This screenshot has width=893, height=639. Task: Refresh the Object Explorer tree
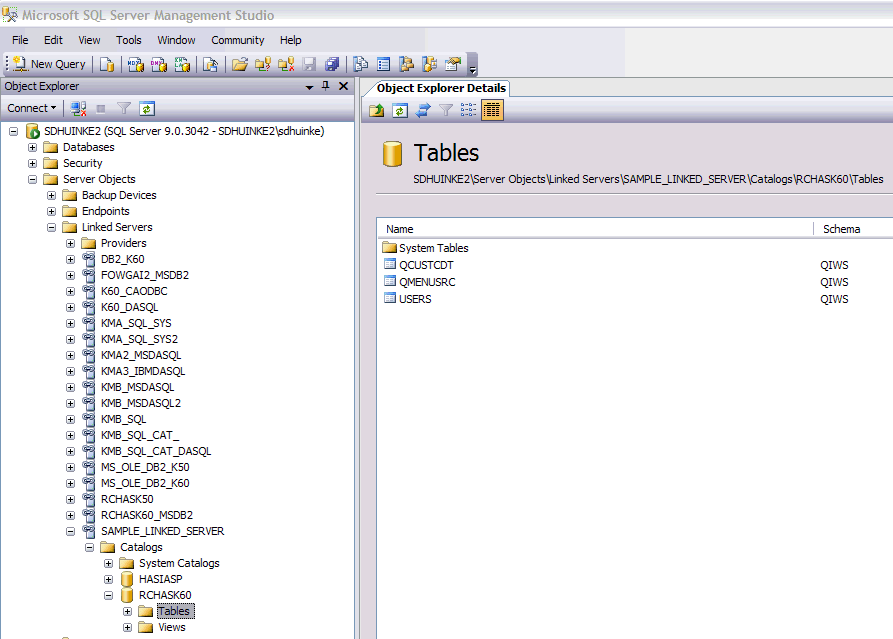click(x=147, y=108)
